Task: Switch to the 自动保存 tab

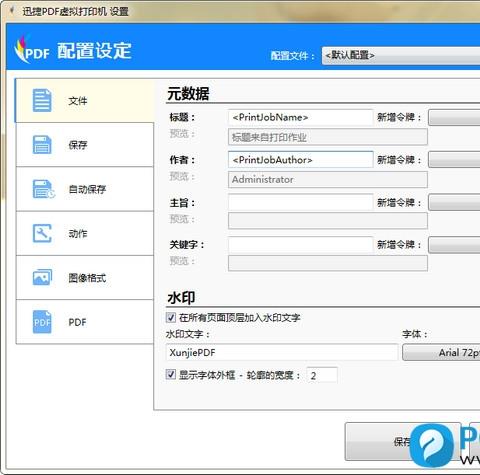Action: point(85,189)
